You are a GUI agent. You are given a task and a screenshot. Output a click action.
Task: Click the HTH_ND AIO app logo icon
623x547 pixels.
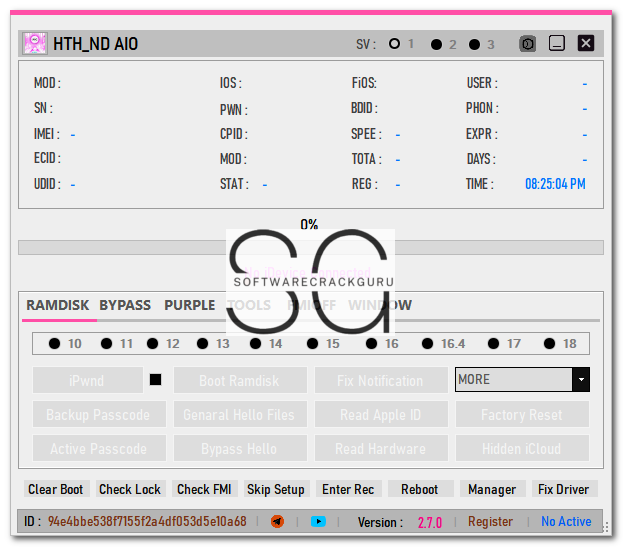[35, 43]
